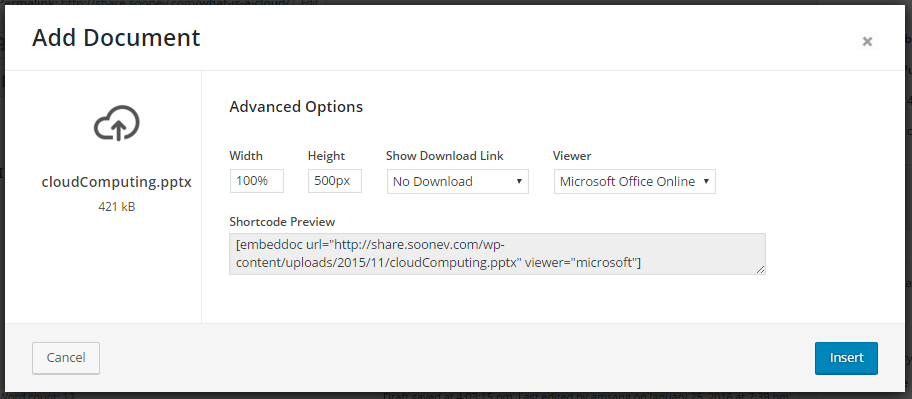Click the textarea resize handle corner
This screenshot has height=399, width=912.
pos(761,270)
